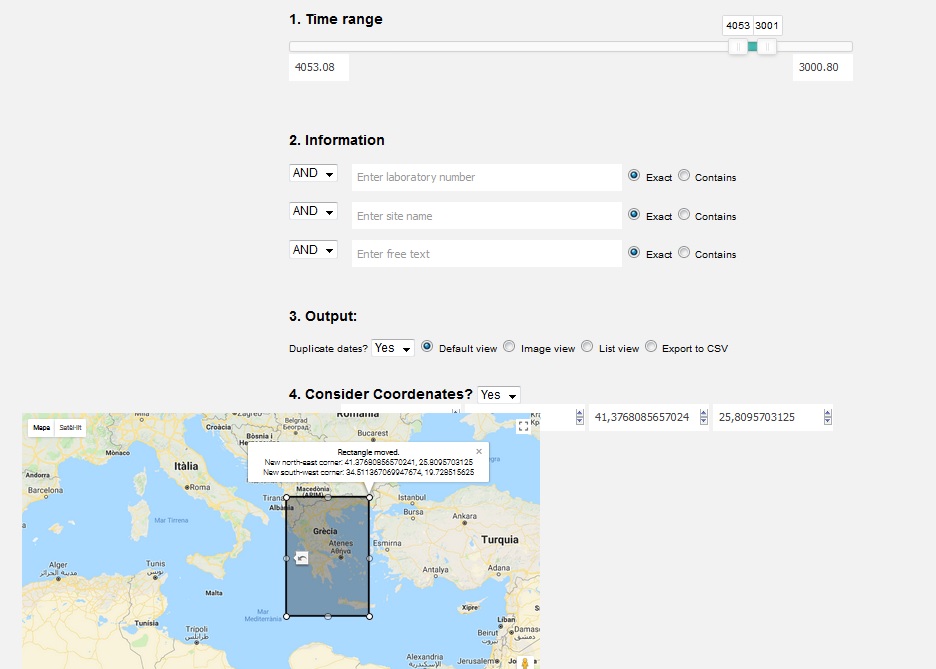
Task: Click the Itàlia label on the map
Action: 186,465
